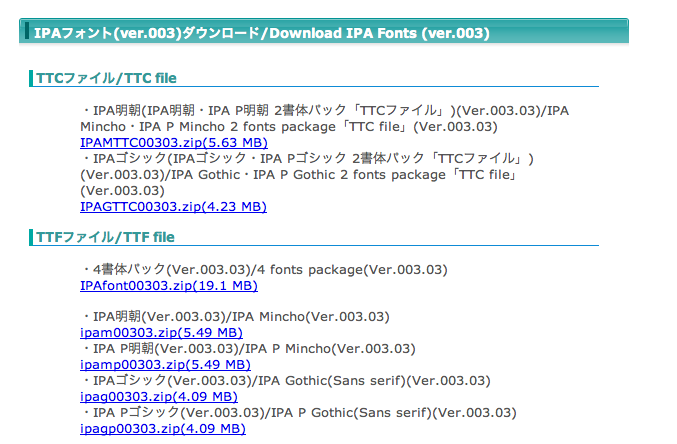
Task: Download the IPAfont00303.zip 4 fonts package
Action: pyautogui.click(x=169, y=285)
